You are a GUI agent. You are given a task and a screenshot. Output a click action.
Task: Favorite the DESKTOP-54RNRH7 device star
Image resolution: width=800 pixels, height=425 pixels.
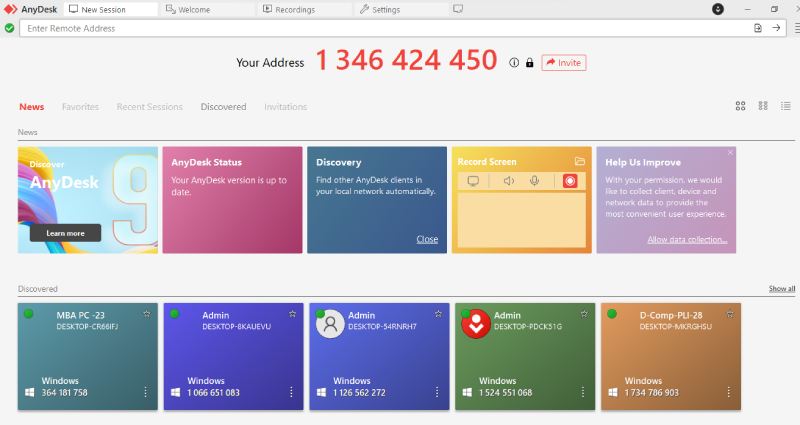[438, 314]
